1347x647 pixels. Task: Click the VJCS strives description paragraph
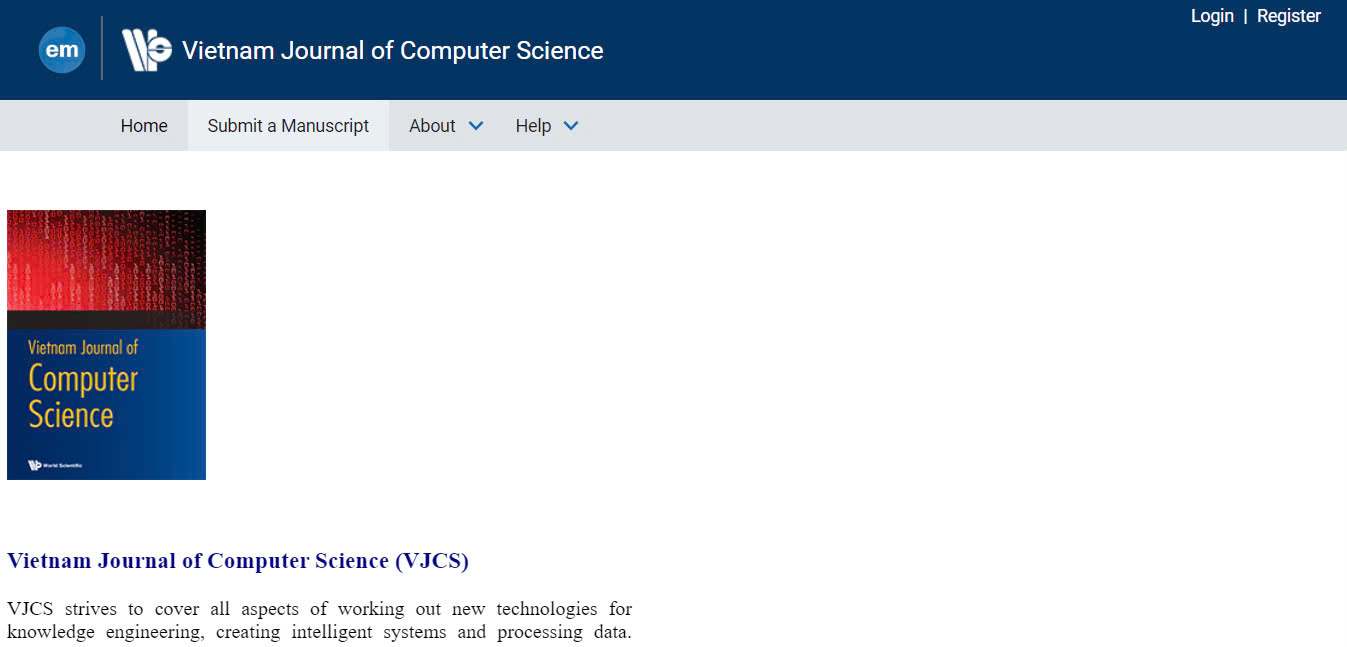coord(319,620)
